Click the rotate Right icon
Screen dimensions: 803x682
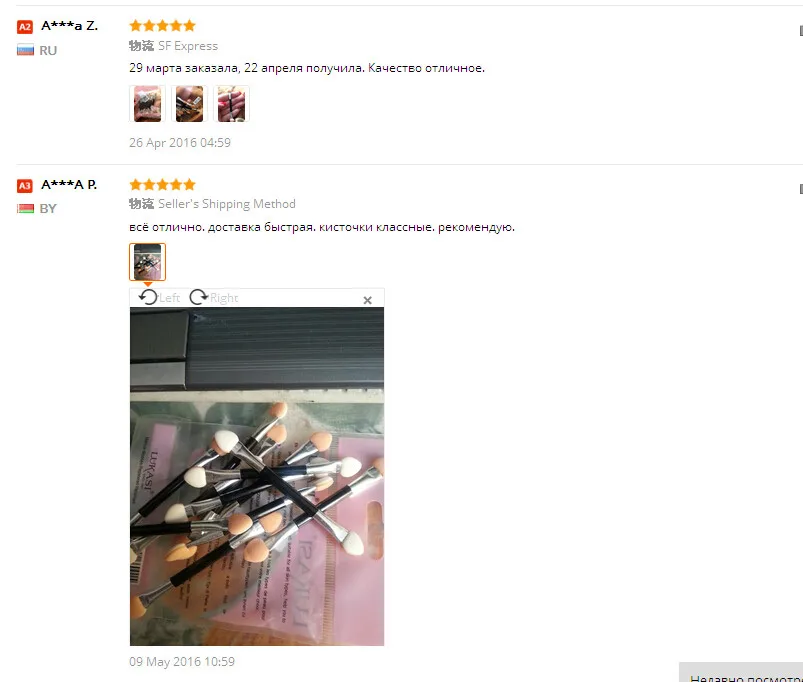[x=198, y=297]
